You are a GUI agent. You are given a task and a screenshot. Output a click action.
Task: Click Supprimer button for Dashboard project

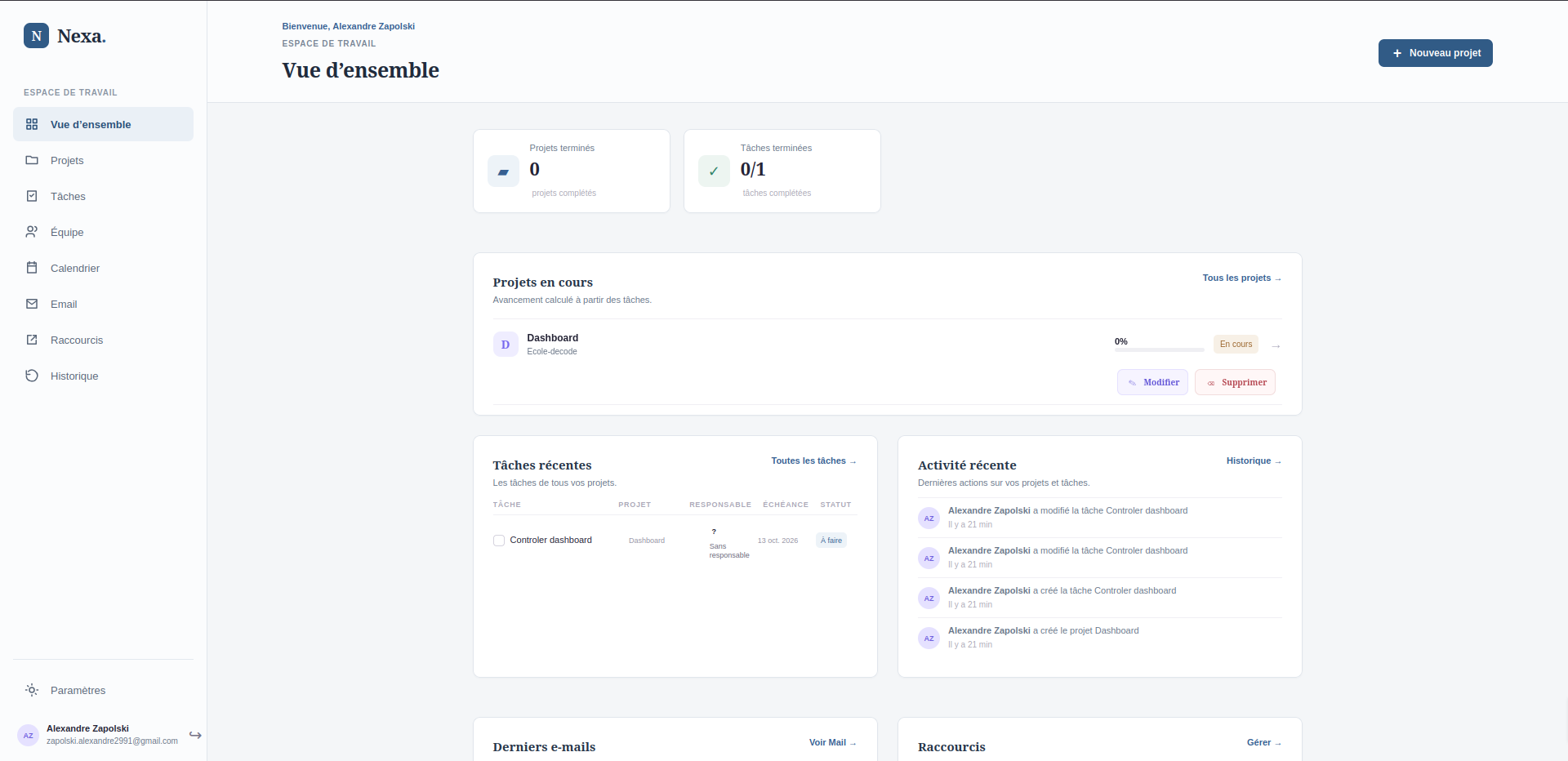[1235, 382]
